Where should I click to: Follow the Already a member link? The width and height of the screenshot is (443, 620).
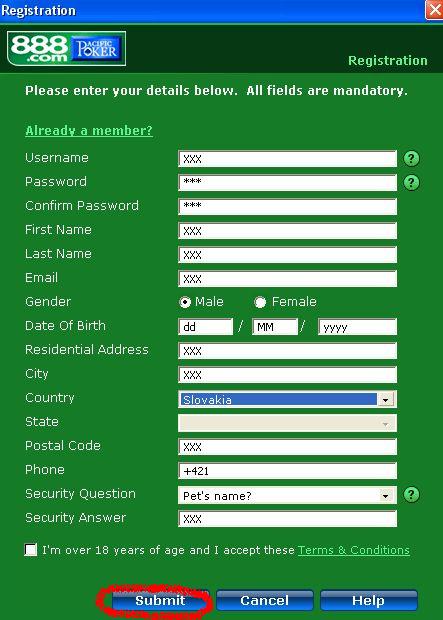[89, 130]
